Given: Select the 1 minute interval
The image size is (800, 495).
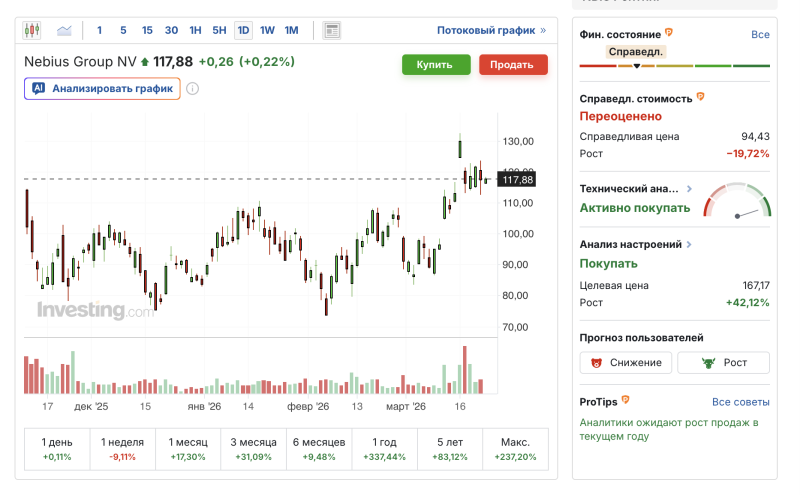Looking at the screenshot, I should (99, 31).
